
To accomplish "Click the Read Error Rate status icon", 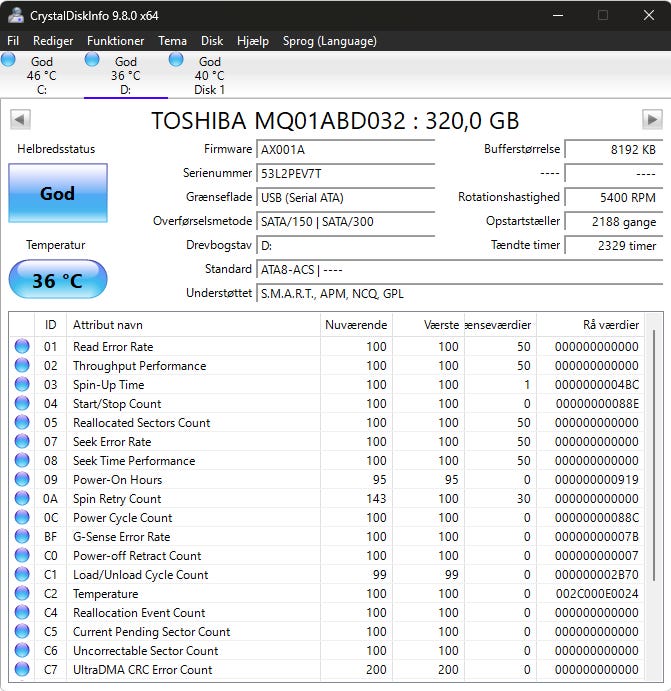I will 22,347.
